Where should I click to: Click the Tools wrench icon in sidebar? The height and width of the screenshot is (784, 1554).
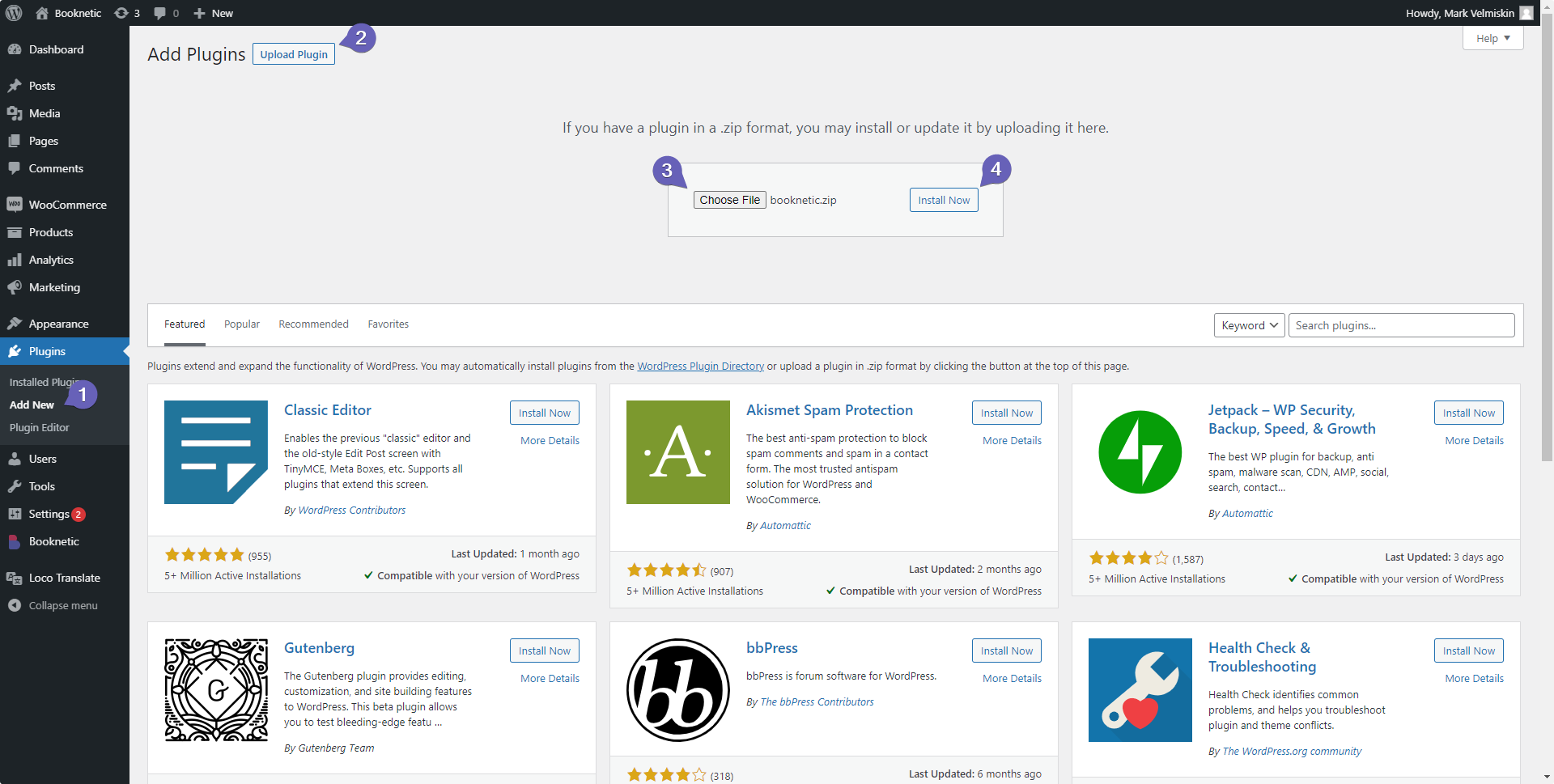pos(15,486)
